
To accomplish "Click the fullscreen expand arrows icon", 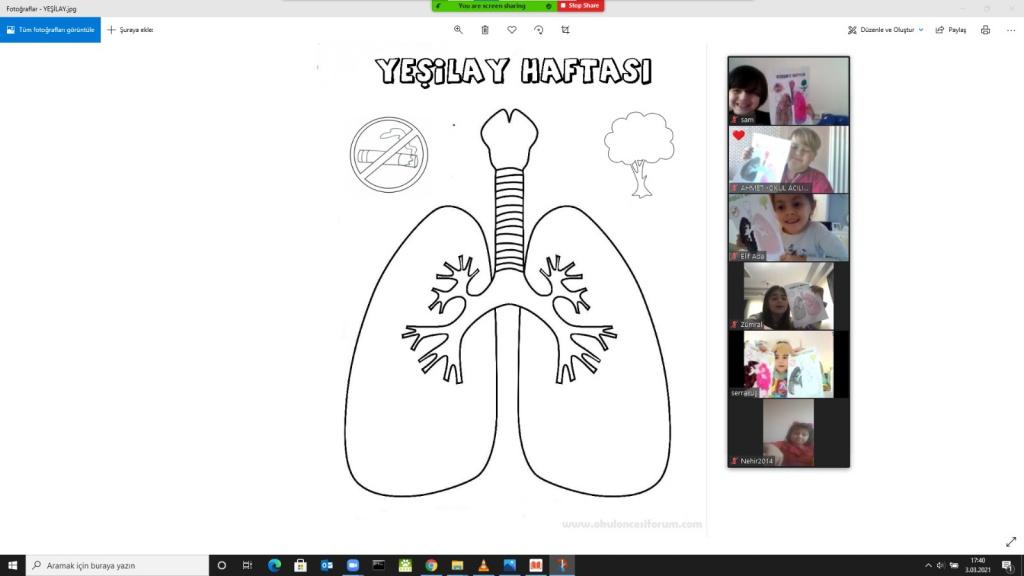I will pyautogui.click(x=1011, y=541).
